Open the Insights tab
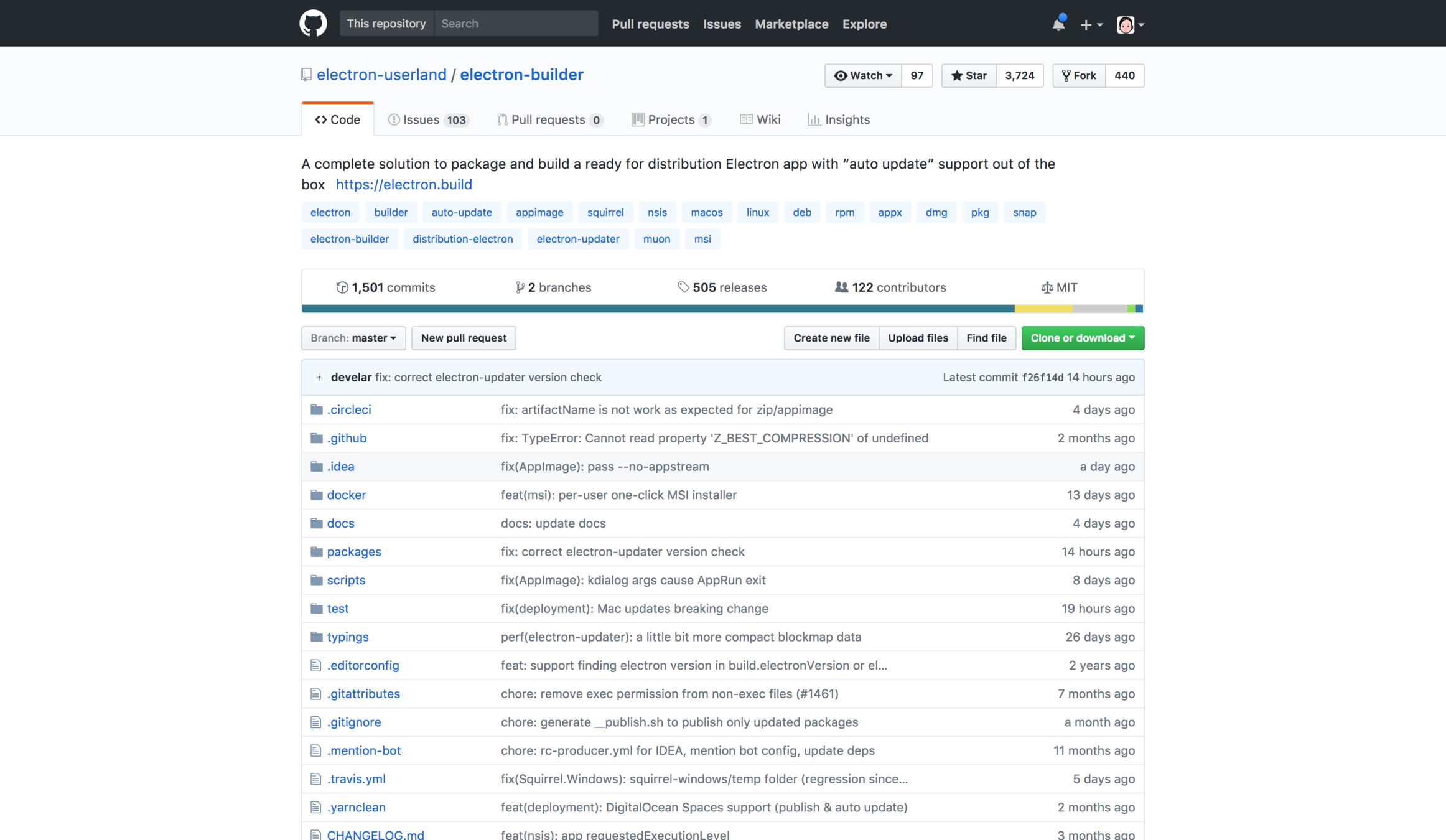Screen dimensions: 1446x840 point(839,119)
